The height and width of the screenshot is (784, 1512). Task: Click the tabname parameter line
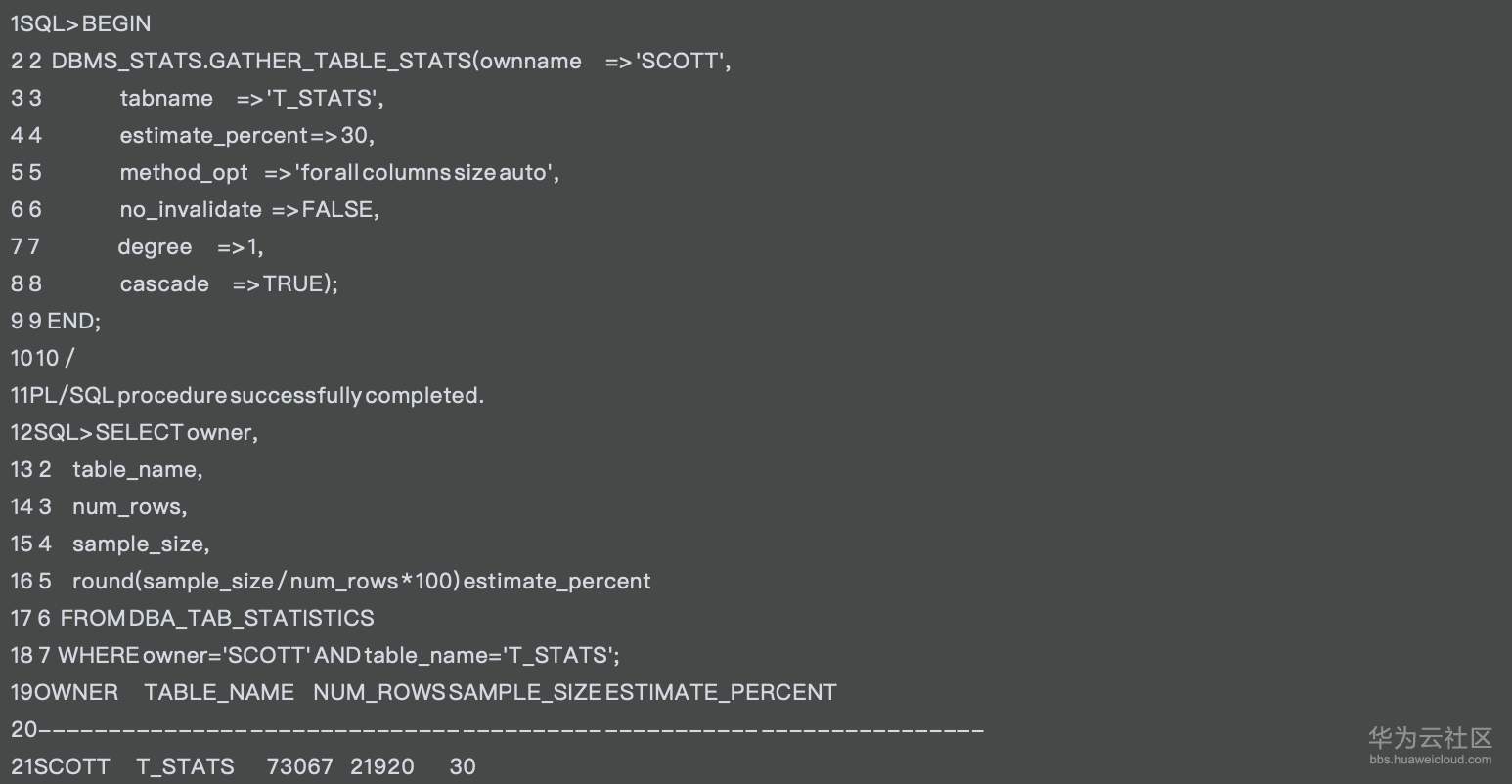251,98
